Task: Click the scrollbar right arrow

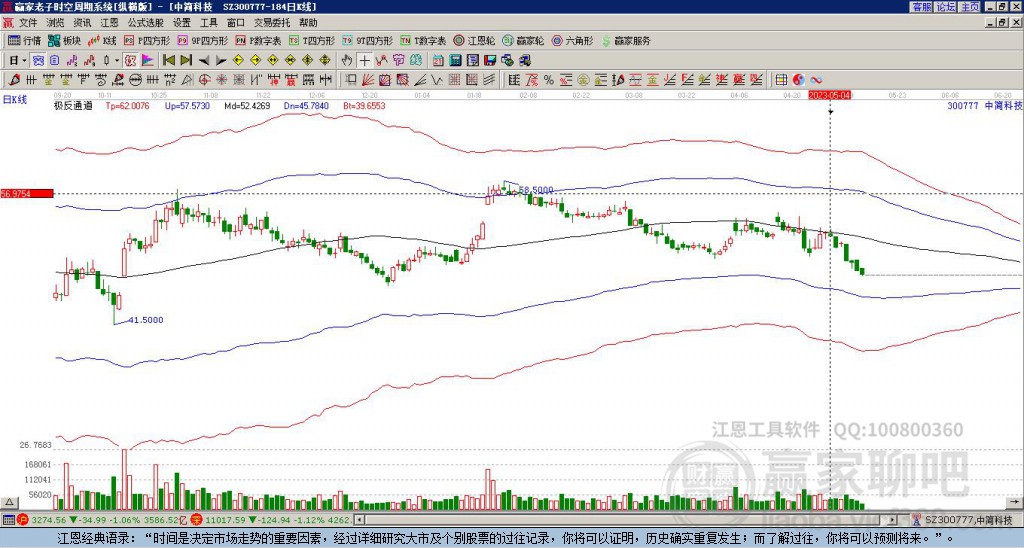Action: coord(892,521)
